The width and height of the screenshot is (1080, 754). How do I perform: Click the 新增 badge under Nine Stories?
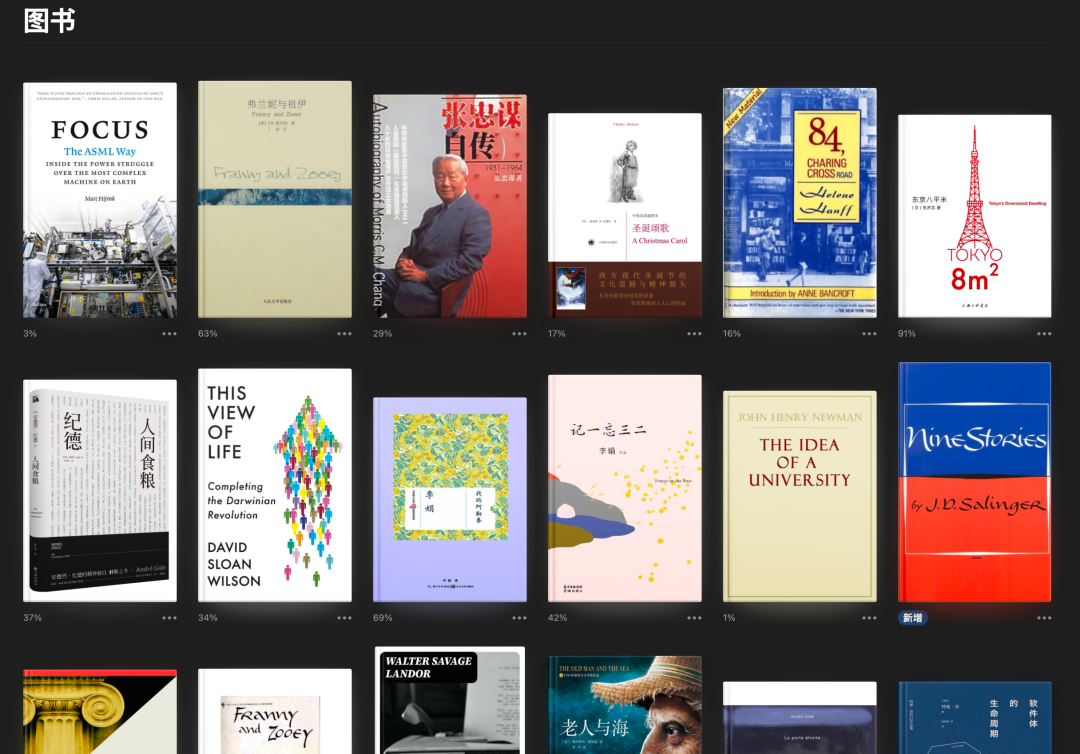pyautogui.click(x=913, y=618)
